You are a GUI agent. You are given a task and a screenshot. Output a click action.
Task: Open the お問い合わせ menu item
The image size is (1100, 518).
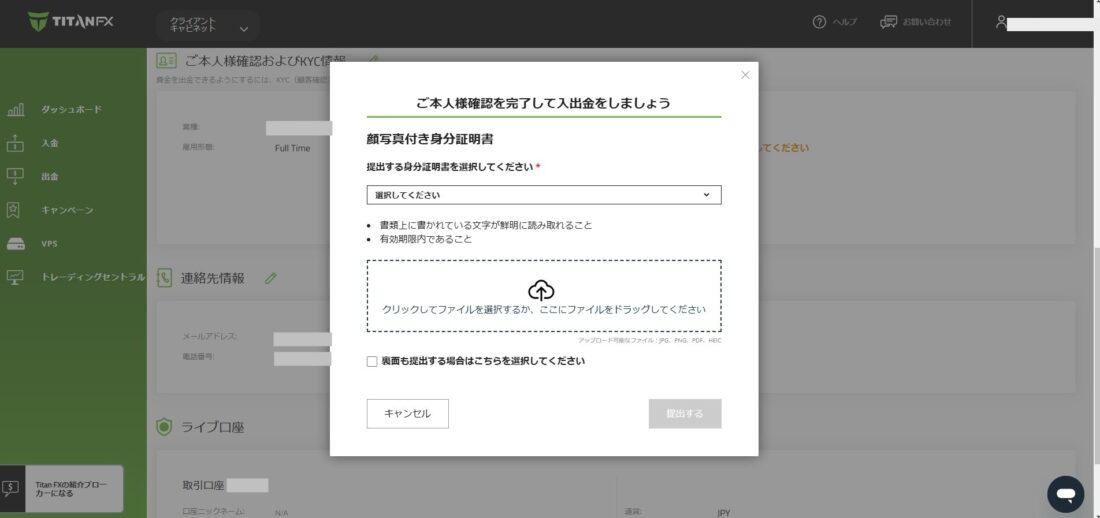click(915, 22)
